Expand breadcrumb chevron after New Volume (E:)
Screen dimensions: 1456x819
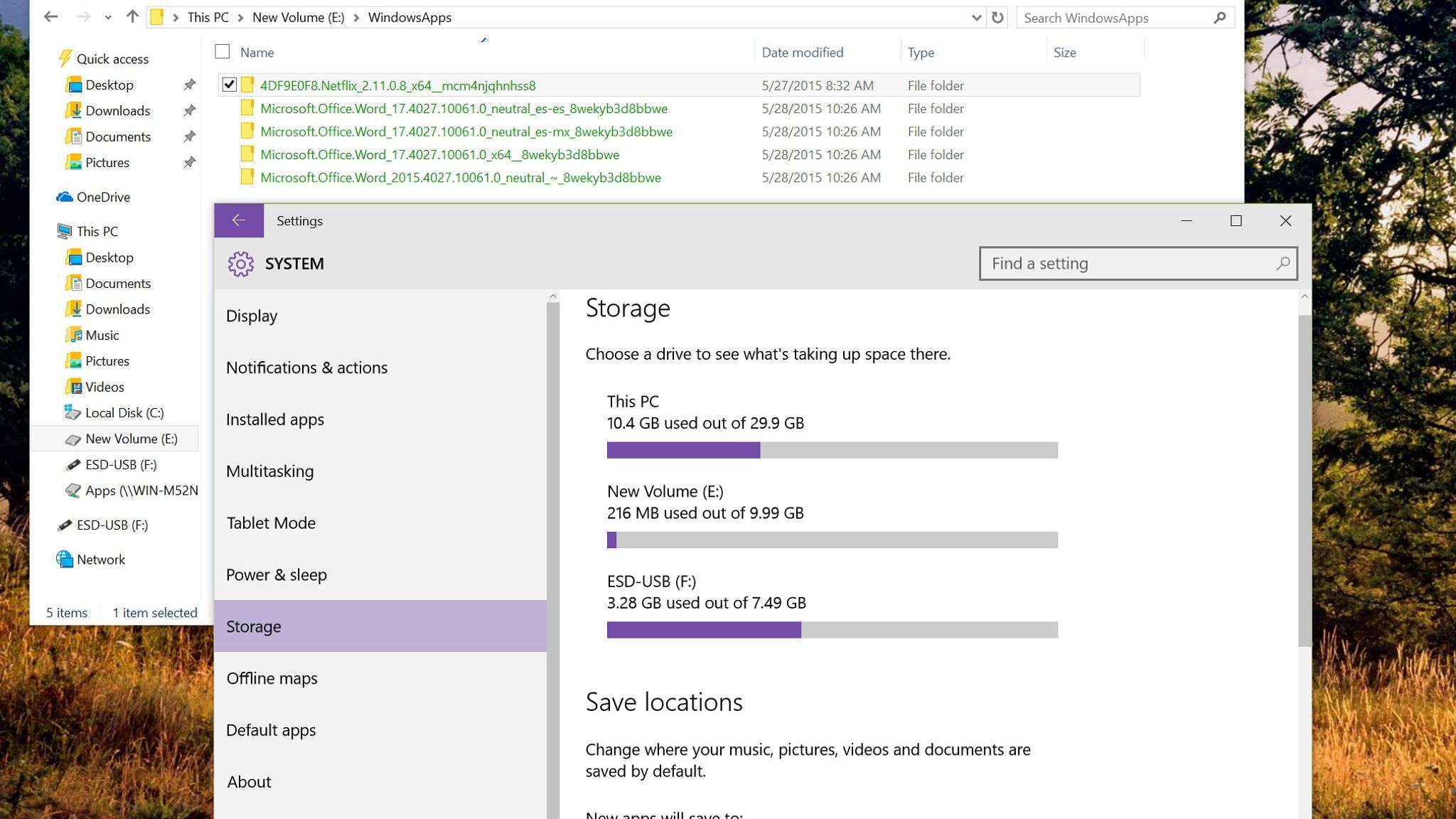click(357, 18)
